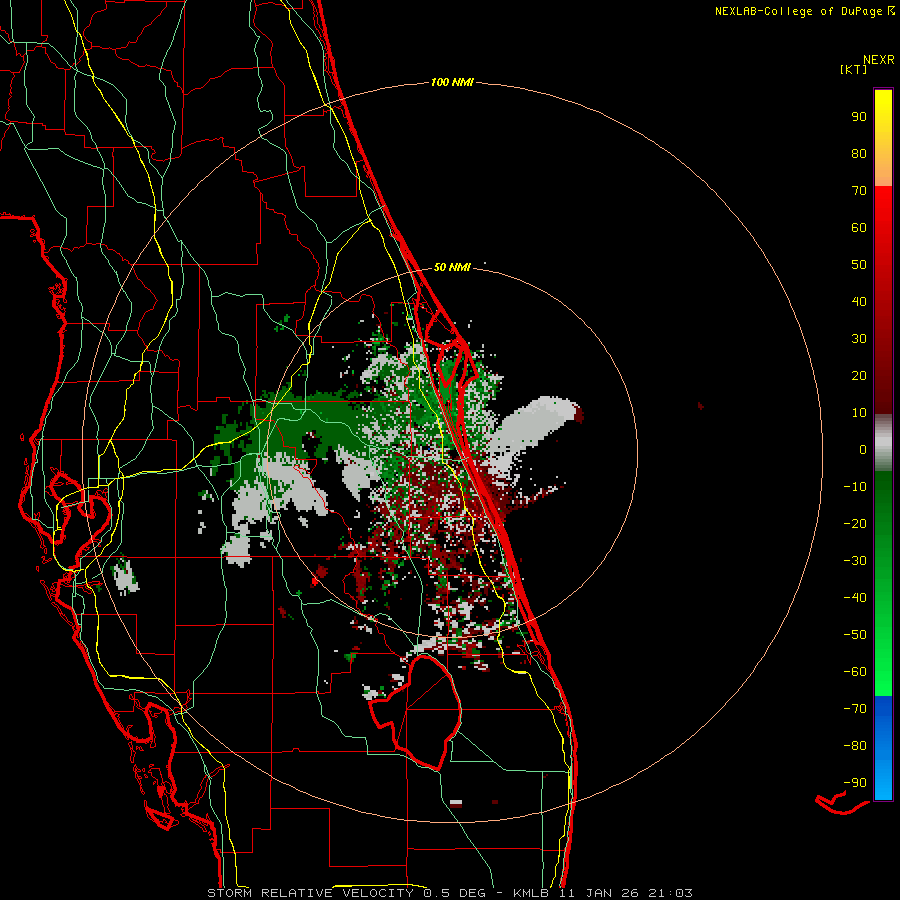Click the NEXR label above the color scale
This screenshot has width=900, height=900.
coord(879,60)
